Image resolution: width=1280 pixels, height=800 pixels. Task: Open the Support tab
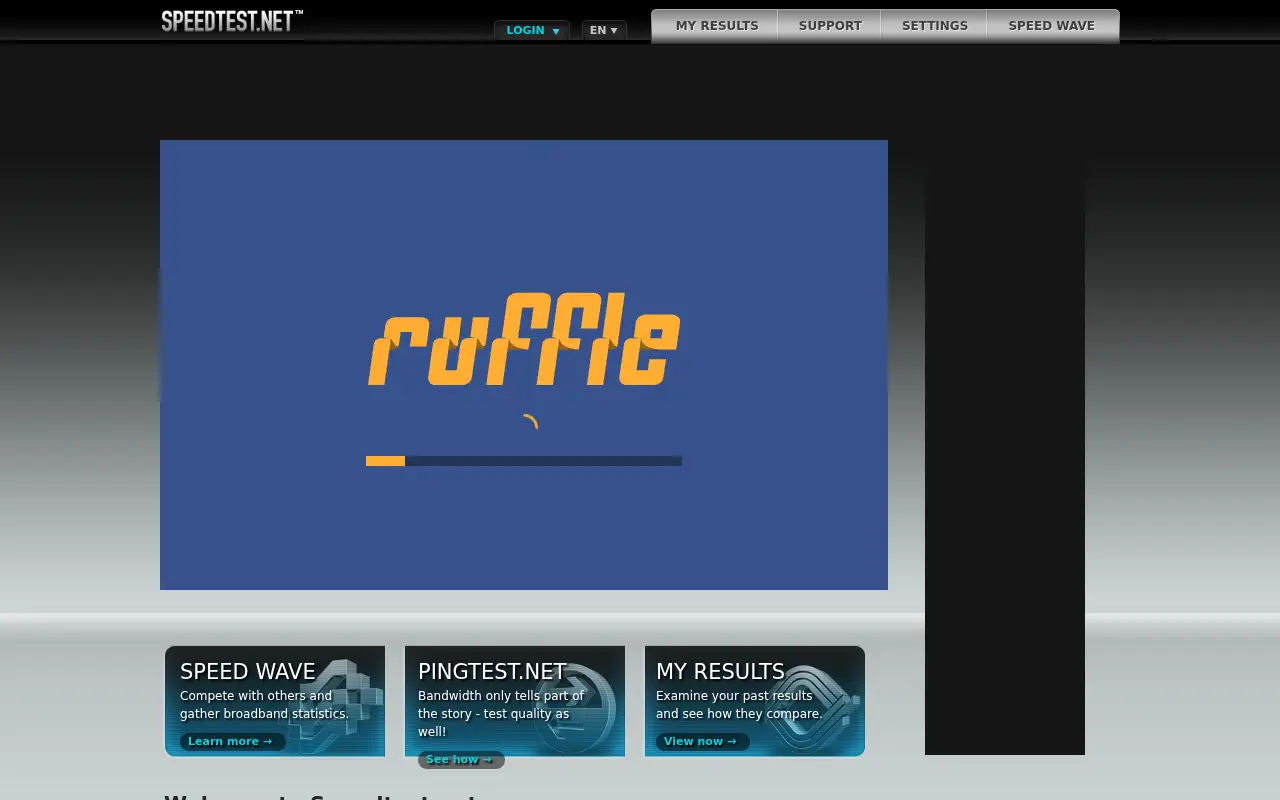point(830,26)
